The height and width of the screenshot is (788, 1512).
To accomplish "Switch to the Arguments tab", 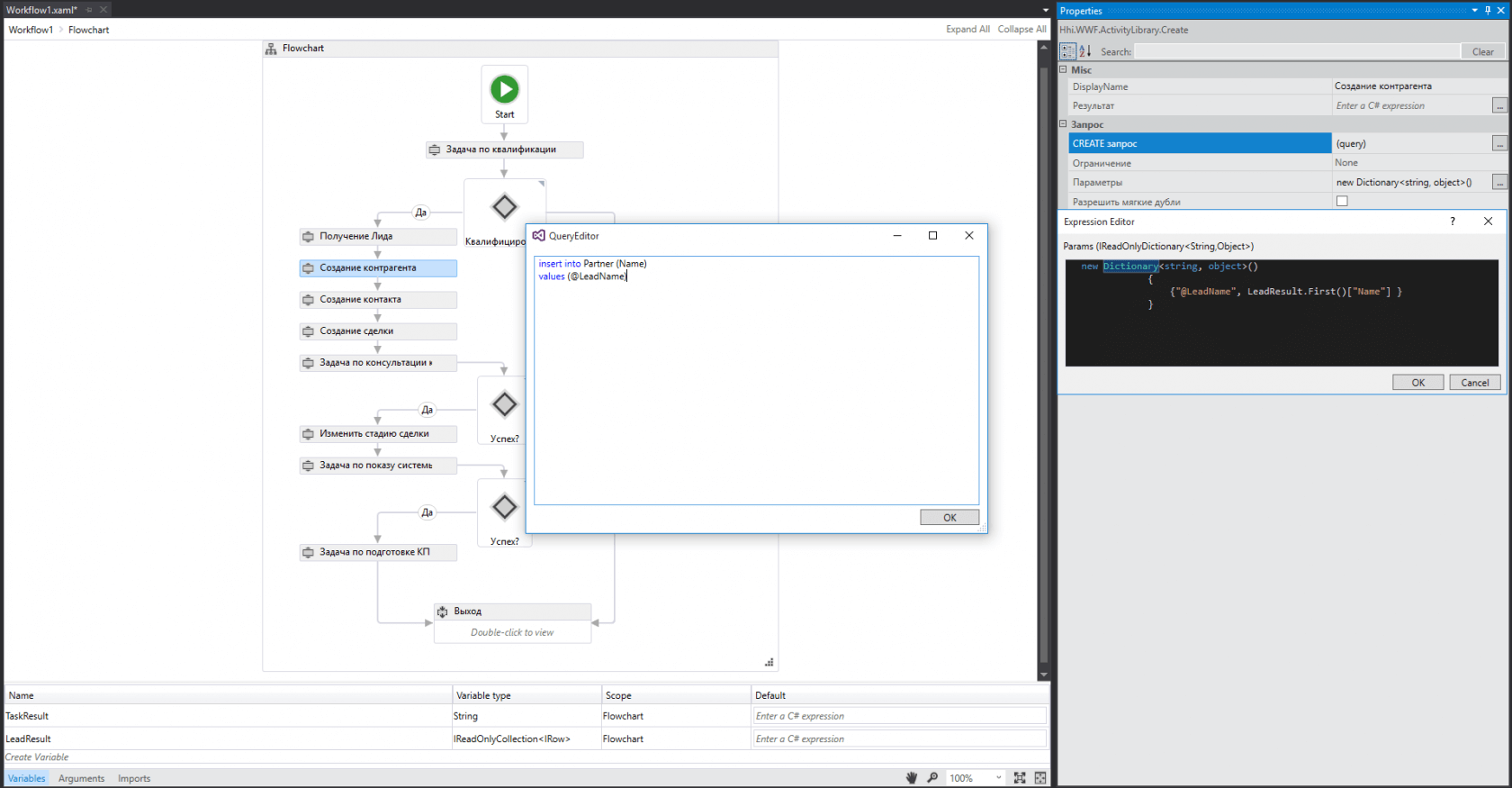I will (x=81, y=778).
